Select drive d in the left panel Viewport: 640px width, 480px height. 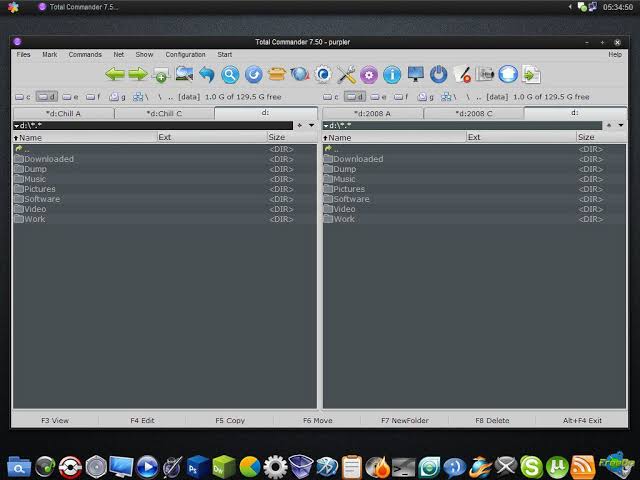pos(47,97)
